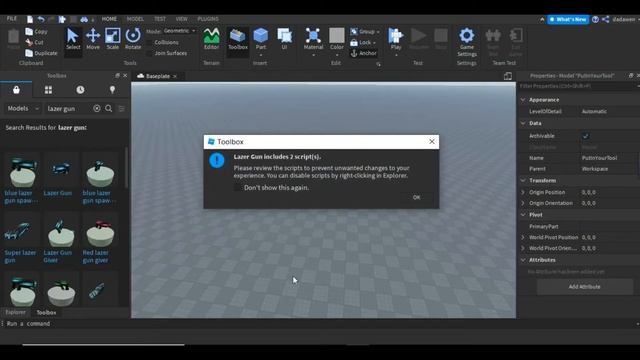Image resolution: width=640 pixels, height=360 pixels.
Task: Choose the Move tool
Action: click(x=93, y=40)
